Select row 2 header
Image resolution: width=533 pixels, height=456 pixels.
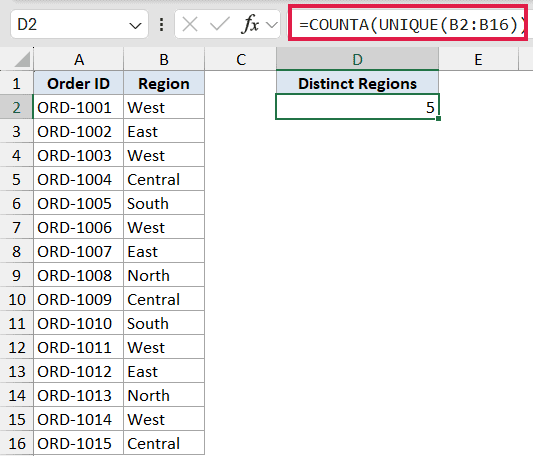point(17,107)
